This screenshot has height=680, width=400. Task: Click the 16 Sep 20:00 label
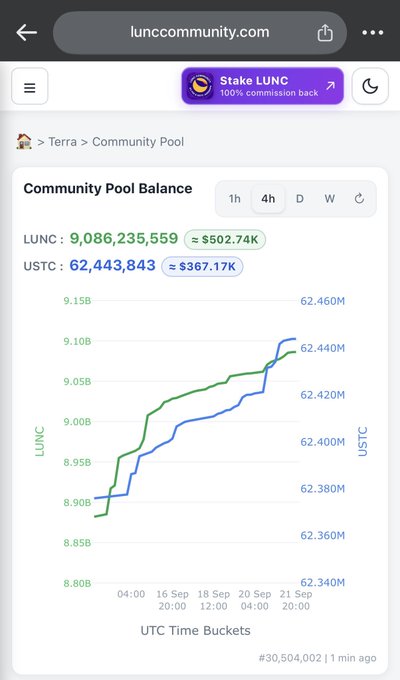click(x=172, y=600)
